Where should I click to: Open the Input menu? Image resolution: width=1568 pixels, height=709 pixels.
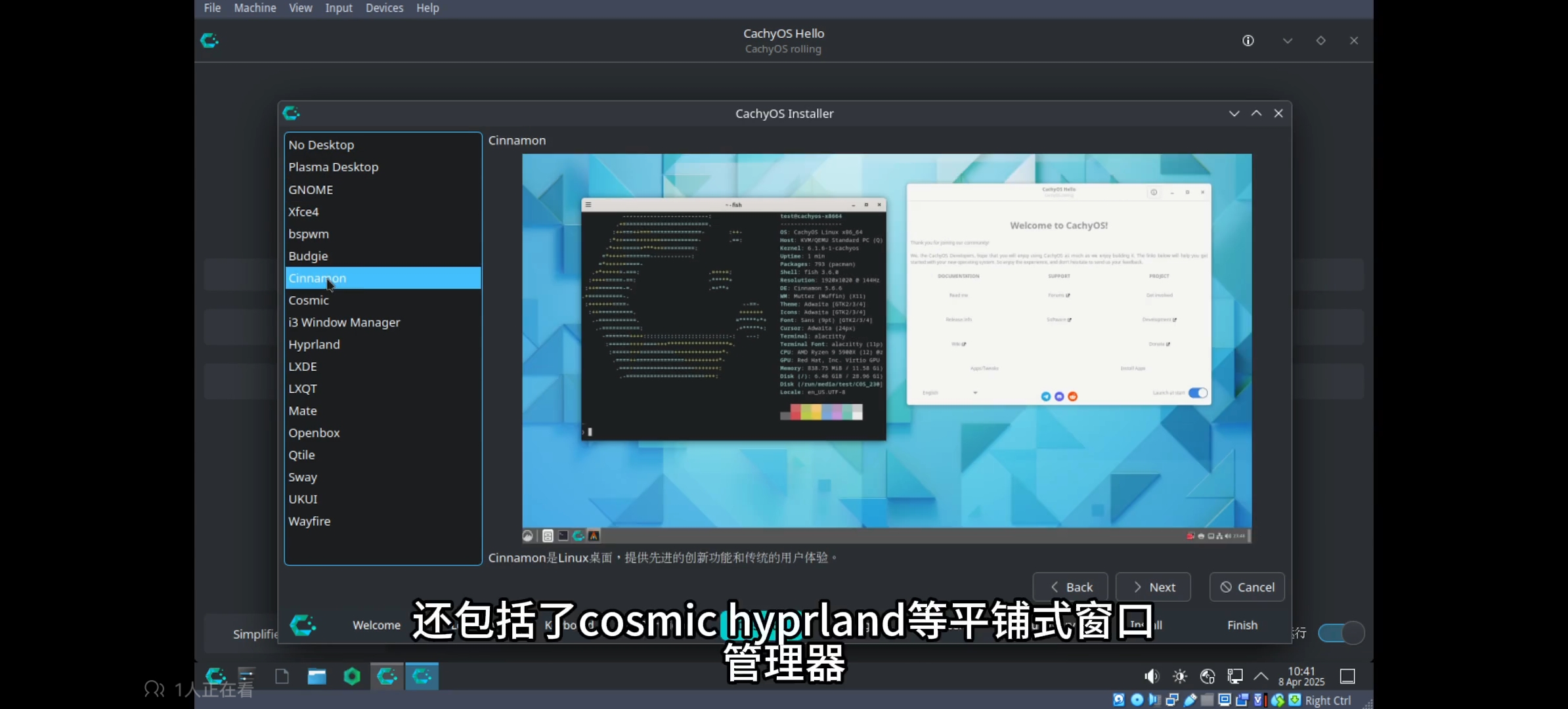tap(339, 8)
